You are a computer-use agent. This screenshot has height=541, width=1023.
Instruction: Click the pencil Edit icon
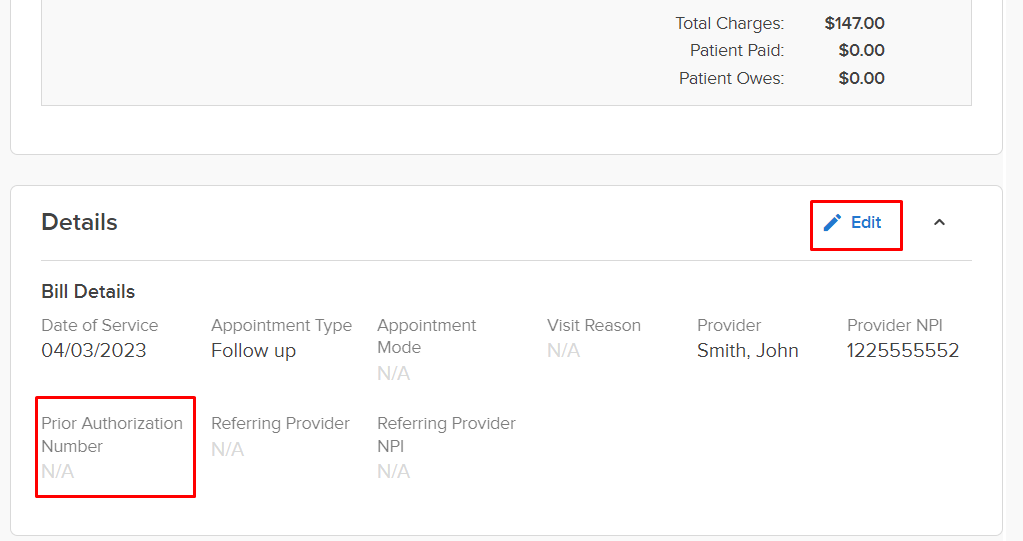832,223
